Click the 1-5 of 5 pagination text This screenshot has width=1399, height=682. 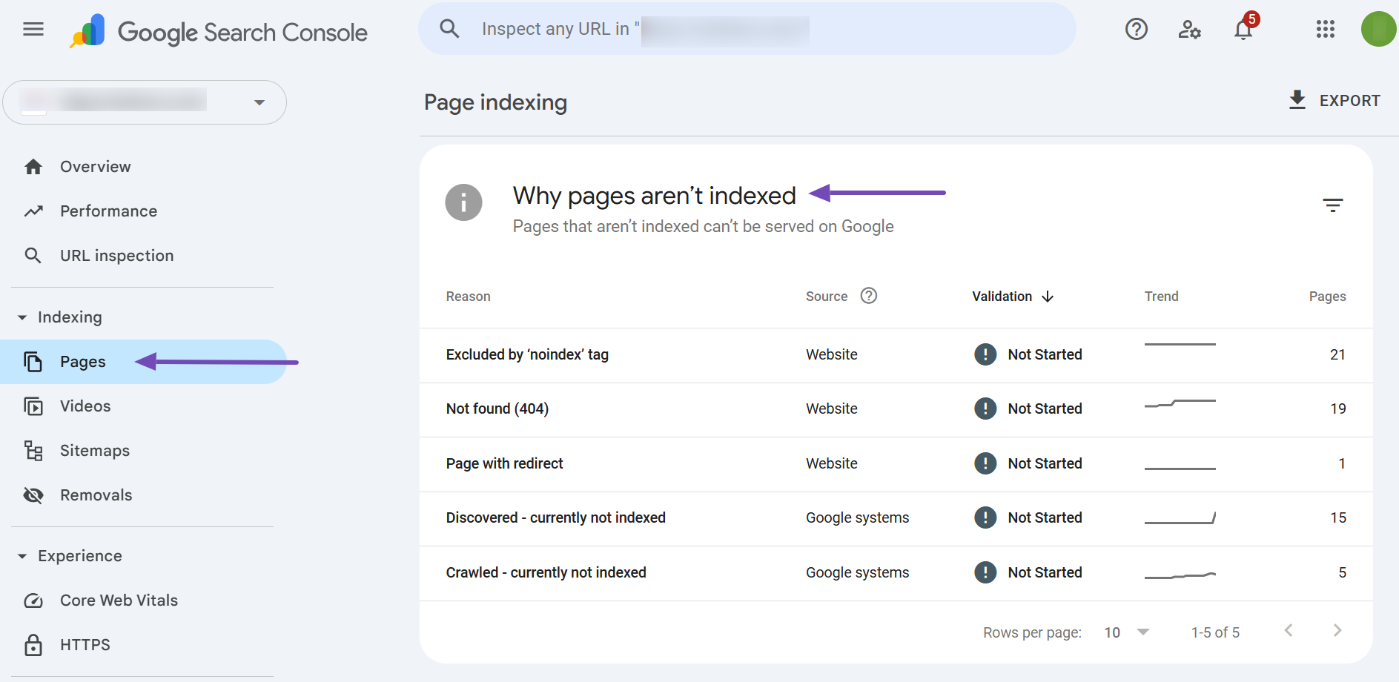(1215, 632)
